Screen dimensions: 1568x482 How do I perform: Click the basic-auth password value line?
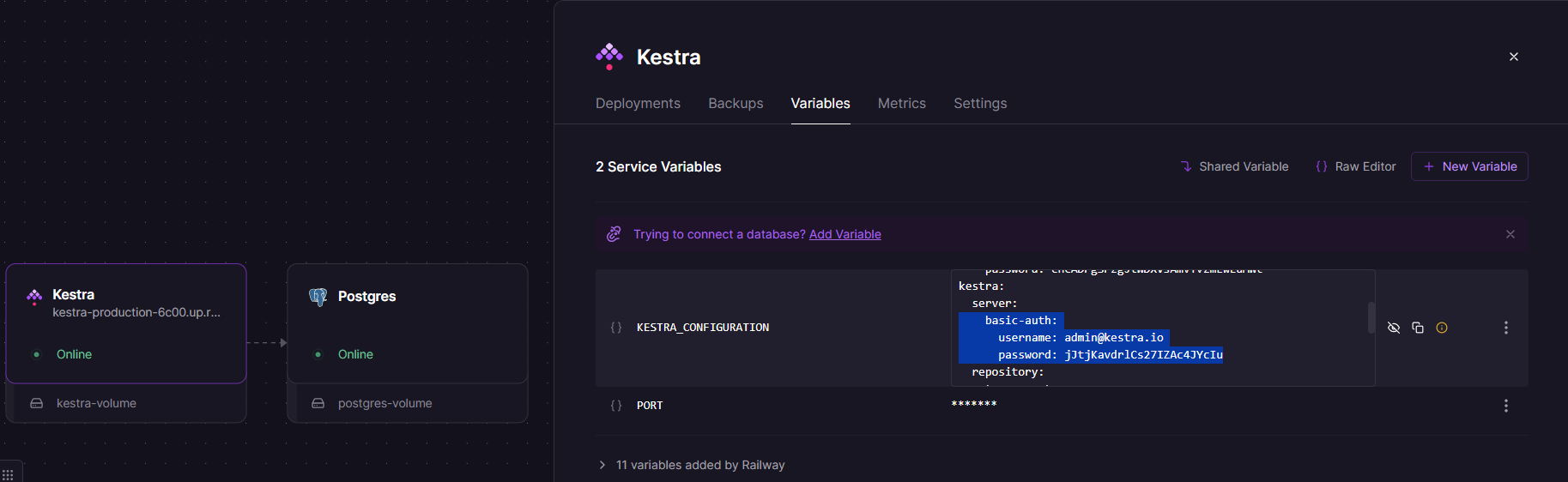click(x=1111, y=355)
